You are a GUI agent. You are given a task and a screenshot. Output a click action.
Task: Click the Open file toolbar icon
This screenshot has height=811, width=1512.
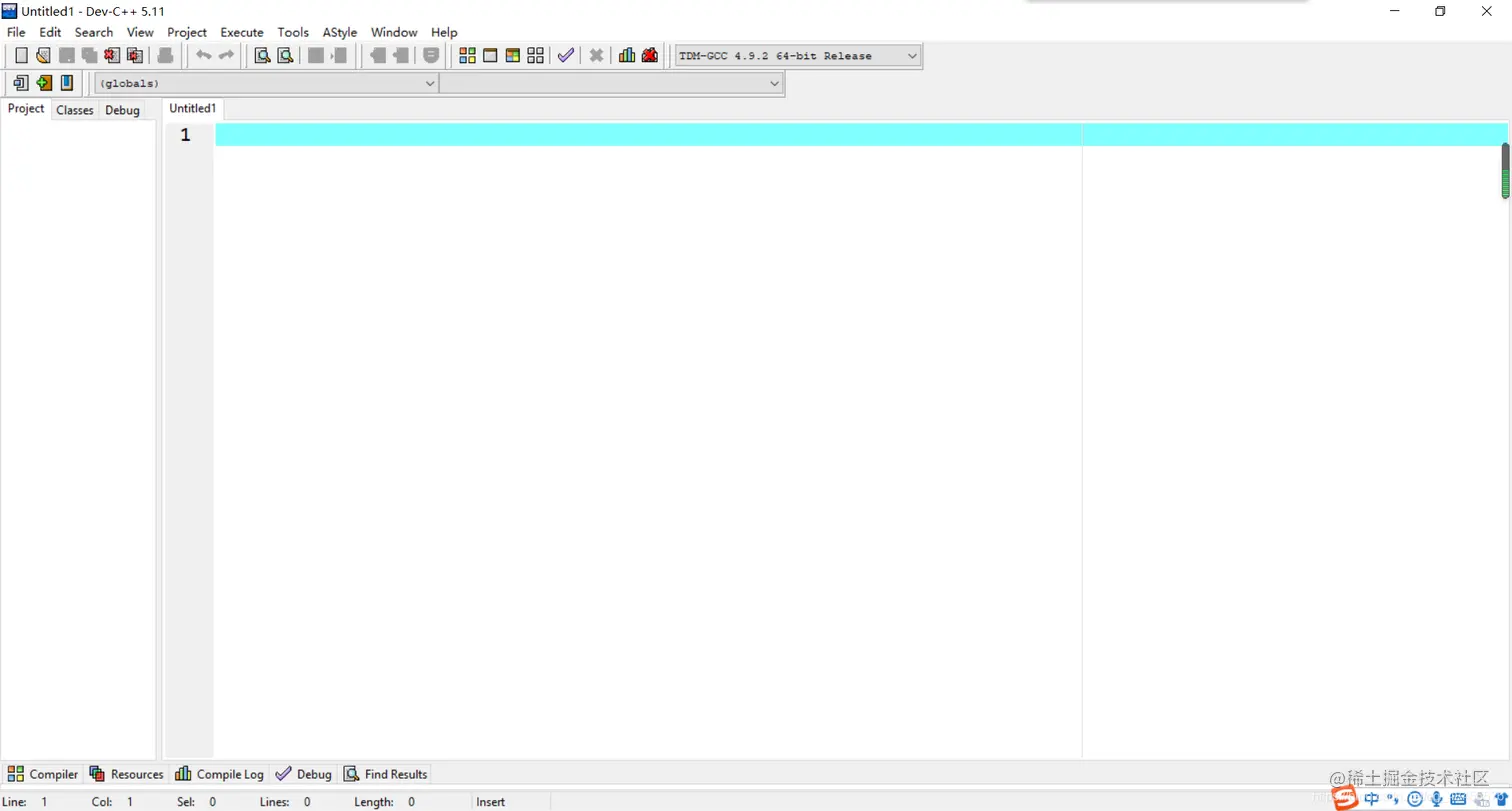(43, 56)
